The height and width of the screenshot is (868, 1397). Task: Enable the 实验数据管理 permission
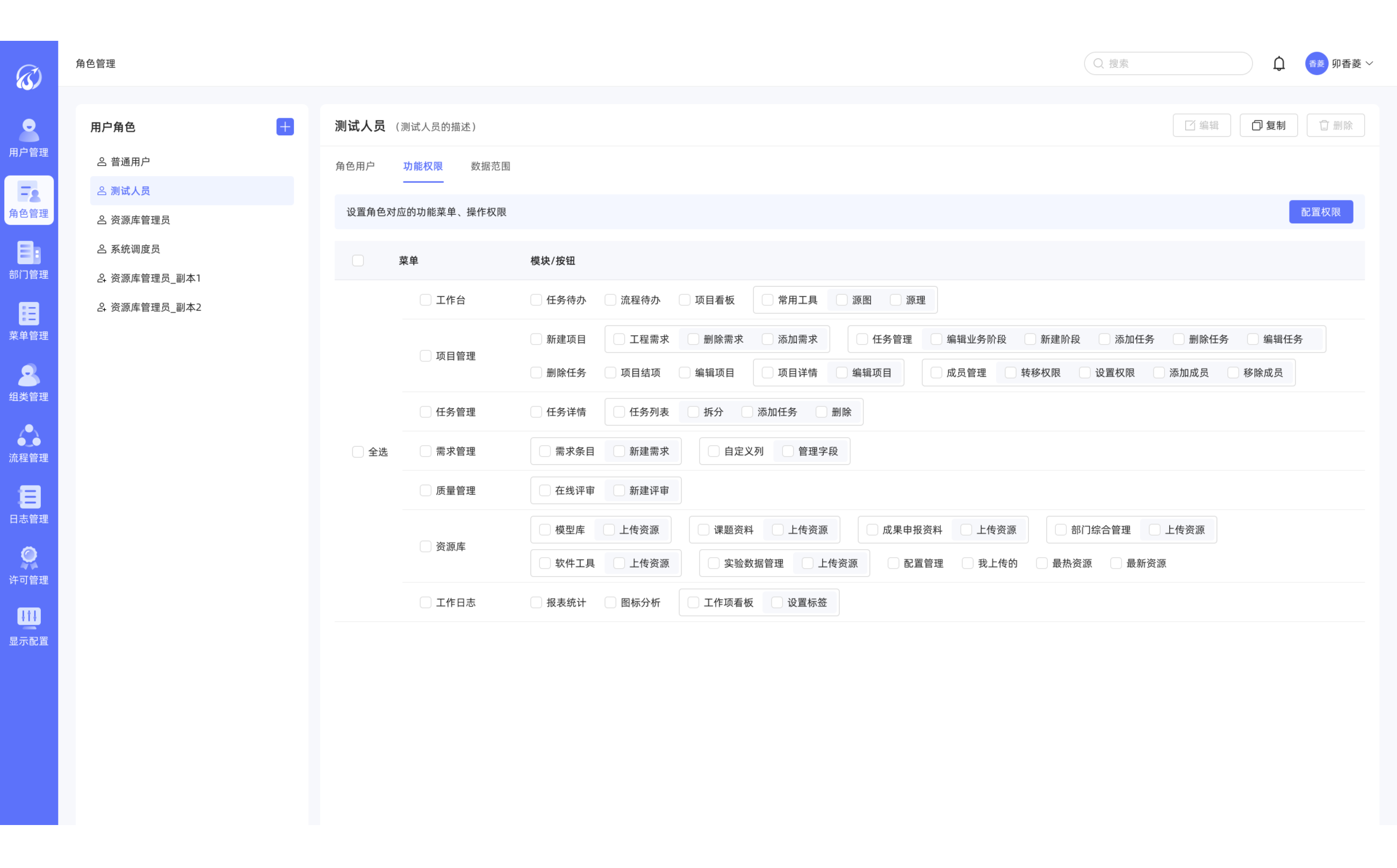[x=713, y=563]
